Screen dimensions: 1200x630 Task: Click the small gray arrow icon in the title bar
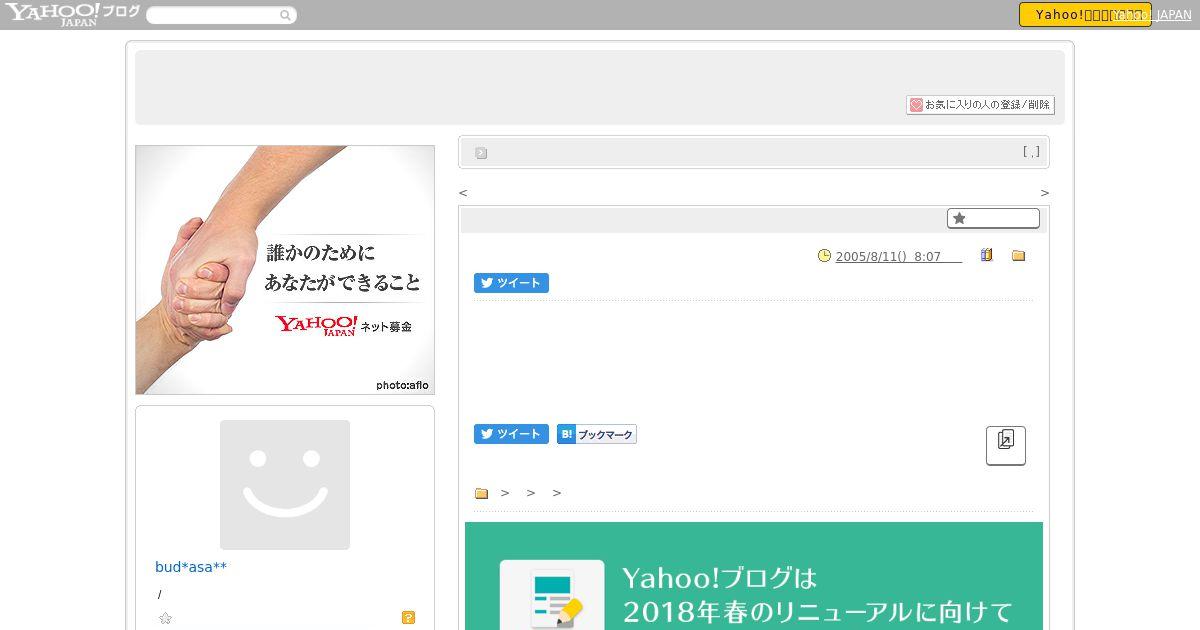(481, 153)
